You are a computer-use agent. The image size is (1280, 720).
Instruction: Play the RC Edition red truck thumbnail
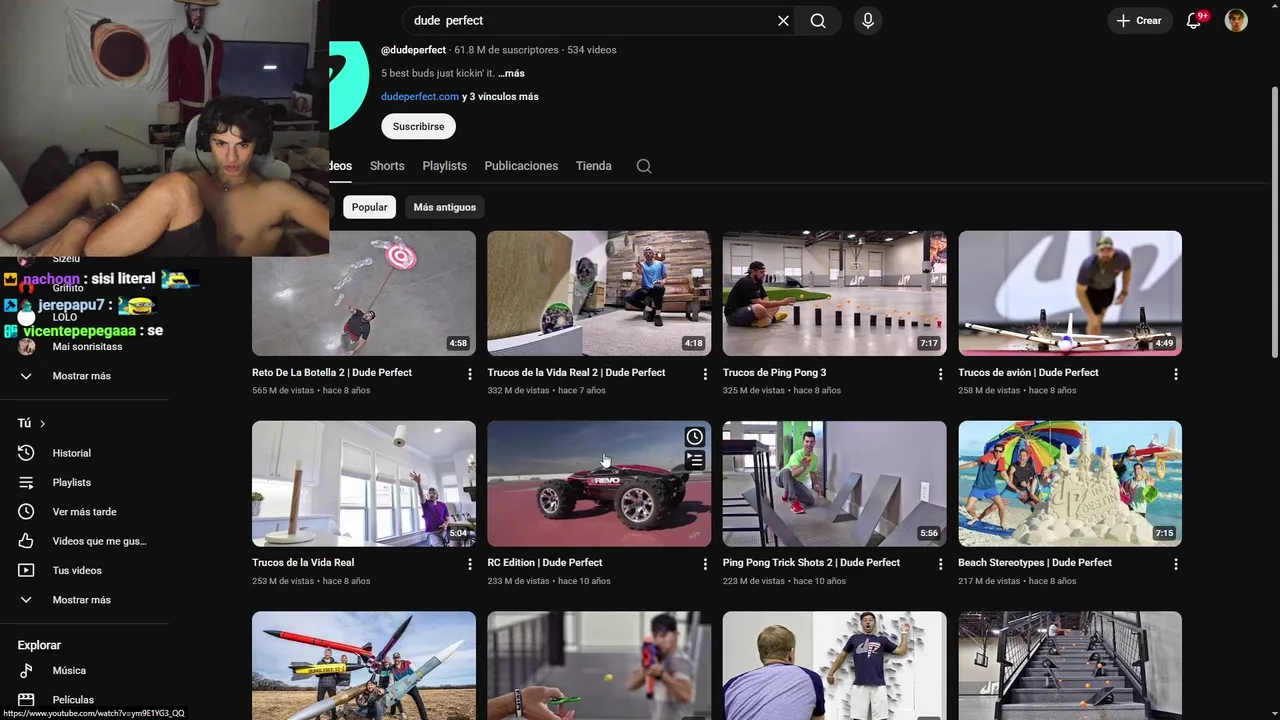point(599,483)
